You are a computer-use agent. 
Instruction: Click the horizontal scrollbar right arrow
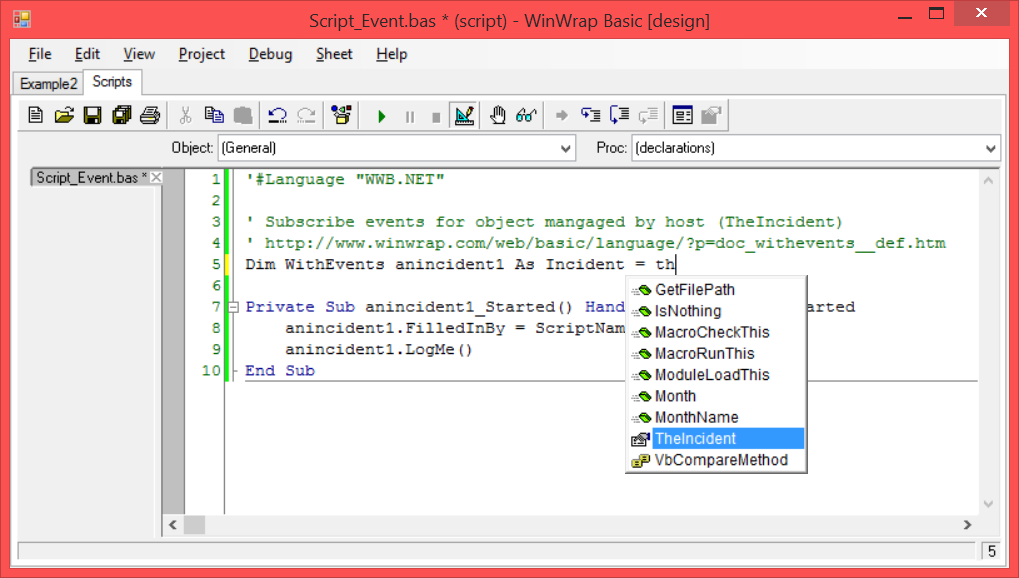pos(966,525)
